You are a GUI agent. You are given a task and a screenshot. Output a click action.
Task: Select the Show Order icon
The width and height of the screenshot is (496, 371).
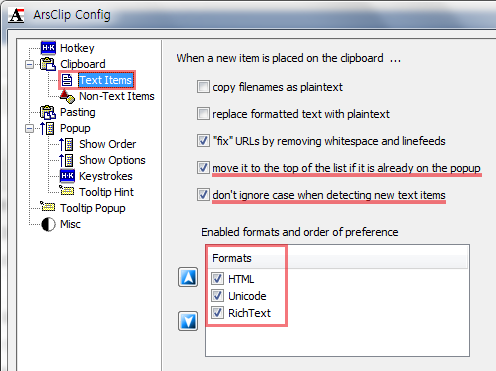click(66, 144)
